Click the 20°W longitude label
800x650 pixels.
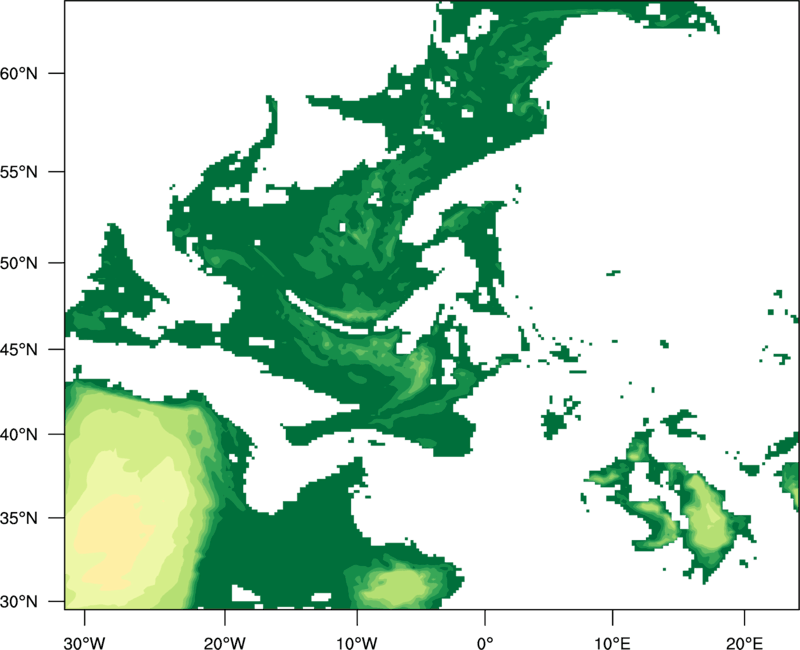224,643
